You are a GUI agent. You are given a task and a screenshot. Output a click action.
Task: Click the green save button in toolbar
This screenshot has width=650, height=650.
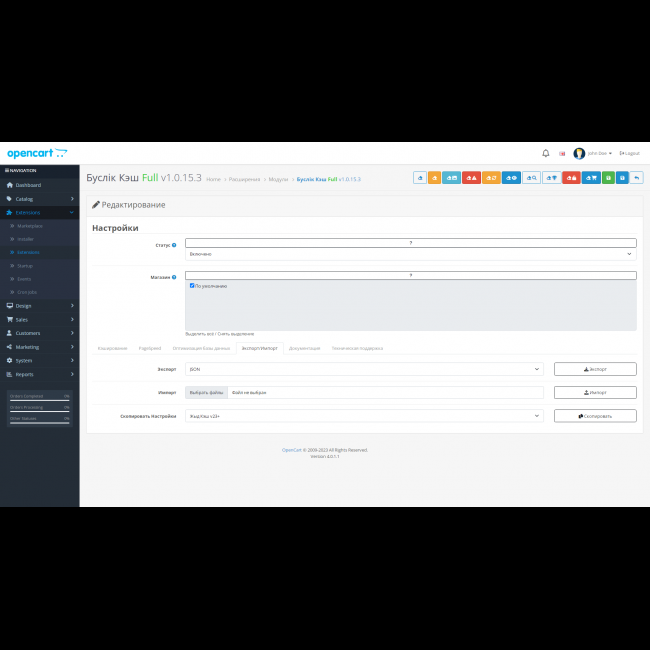pos(608,178)
